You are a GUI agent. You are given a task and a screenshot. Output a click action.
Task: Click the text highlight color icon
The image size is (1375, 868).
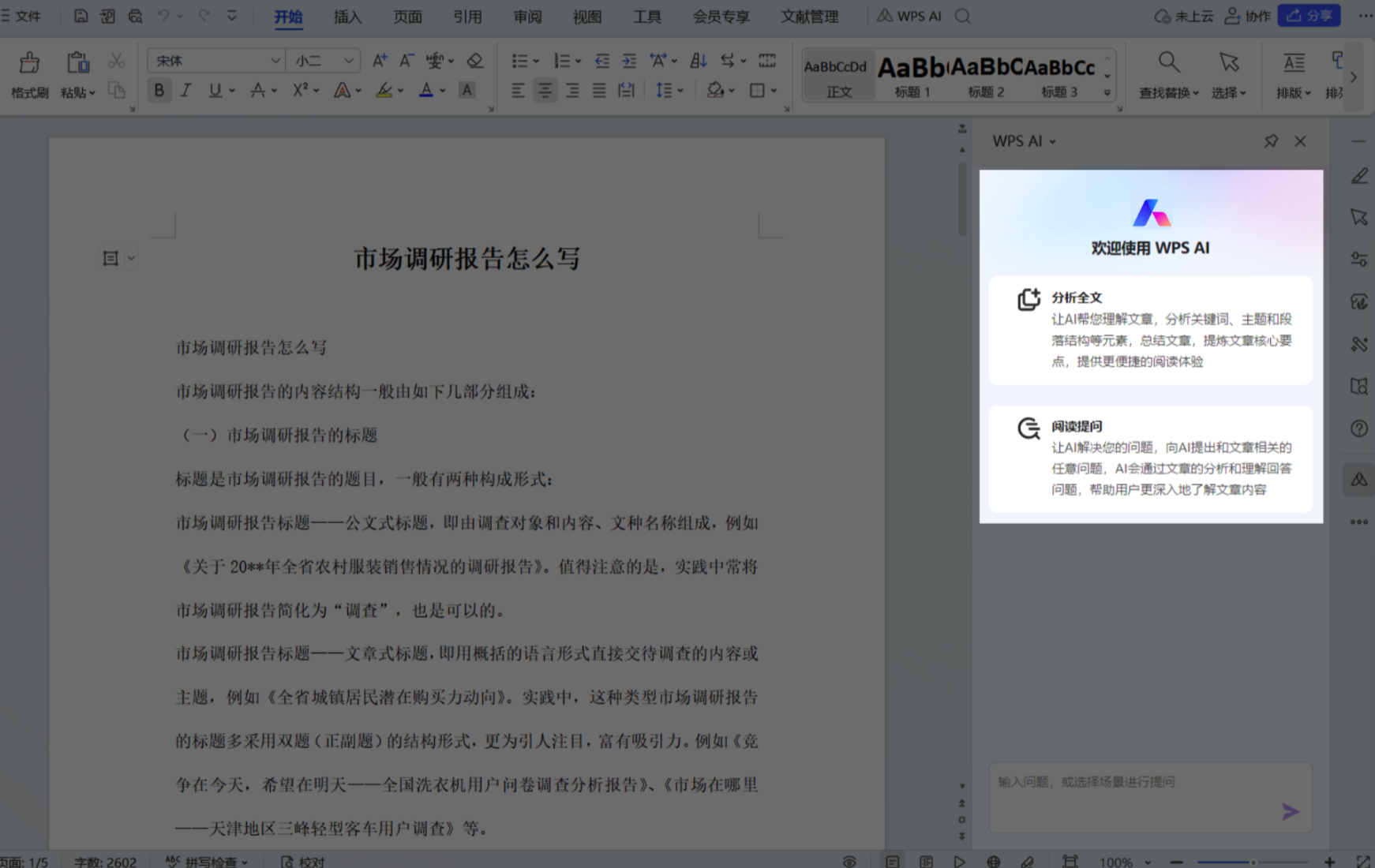click(384, 90)
